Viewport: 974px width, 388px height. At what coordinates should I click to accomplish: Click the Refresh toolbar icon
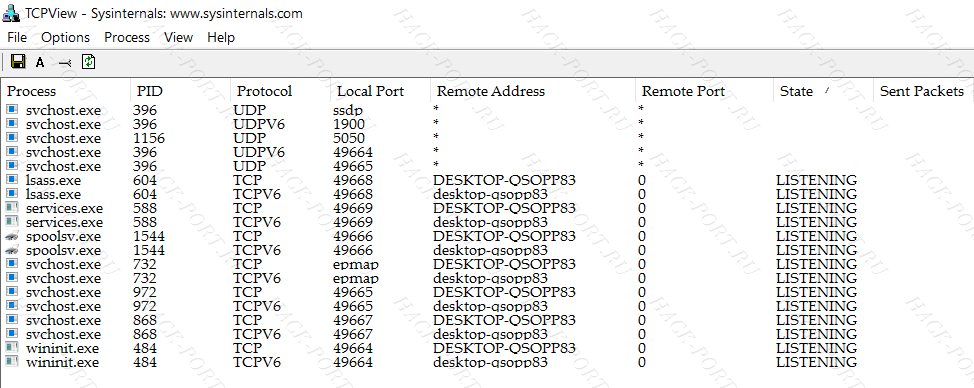click(x=89, y=61)
